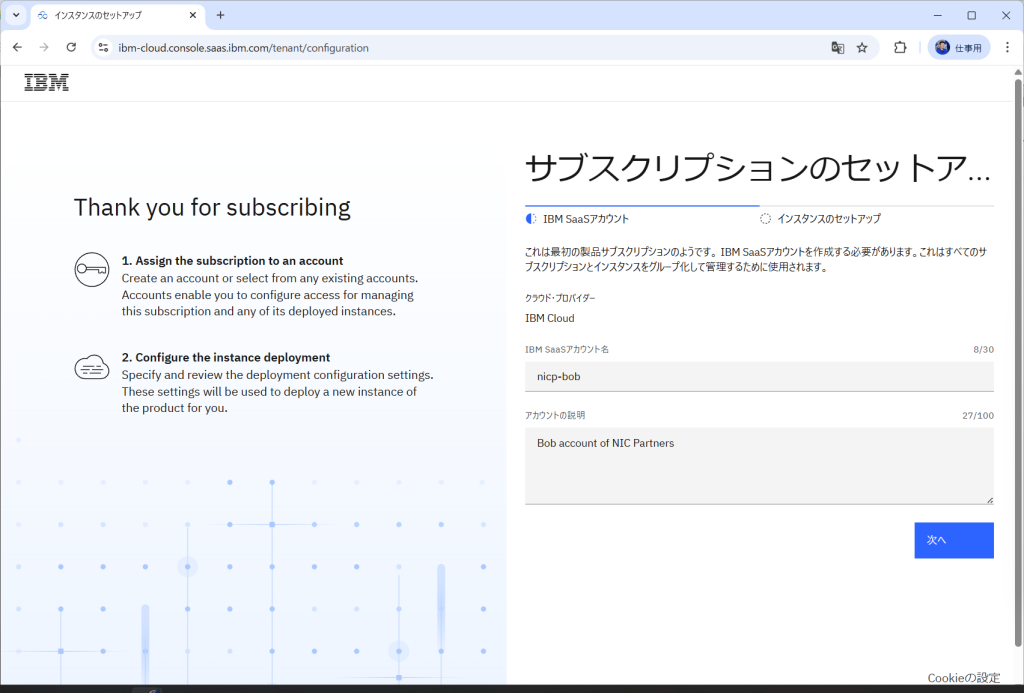
Task: Click the IBM logo in header
Action: [x=46, y=82]
